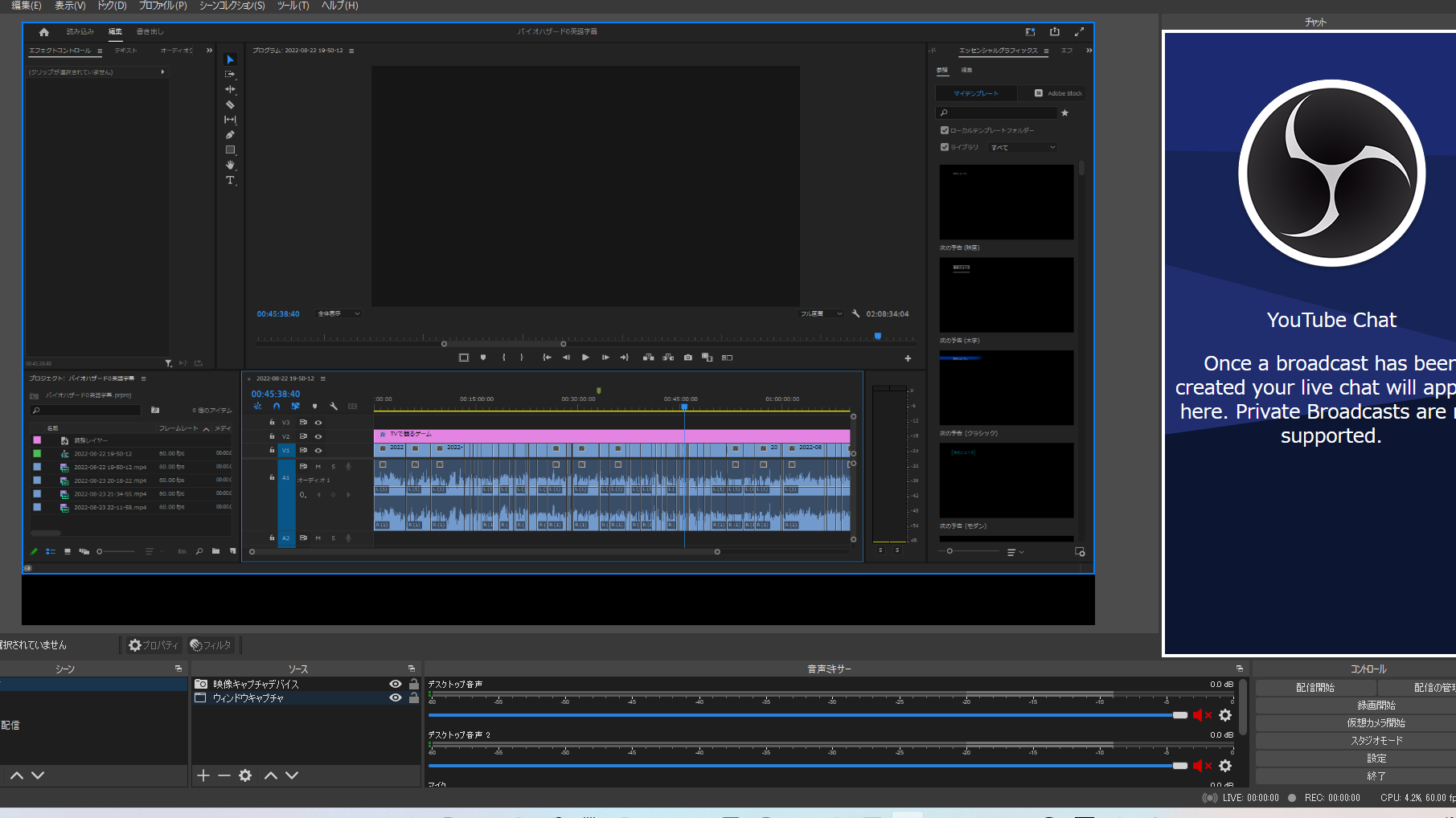Click Play in Premiere program monitor
1456x818 pixels.
pos(585,358)
